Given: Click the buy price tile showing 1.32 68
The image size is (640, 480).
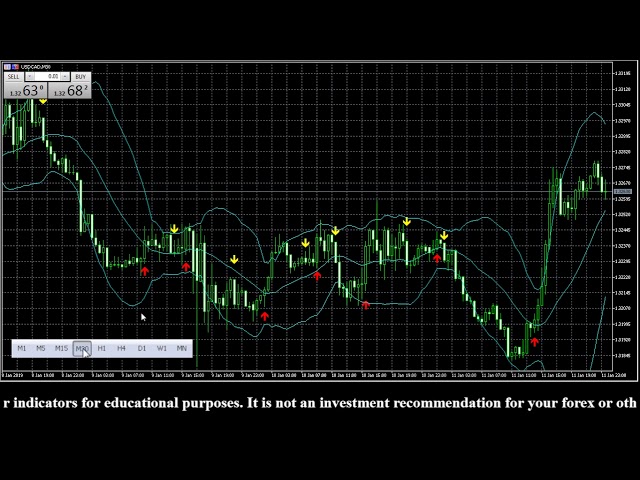Looking at the screenshot, I should (71, 91).
